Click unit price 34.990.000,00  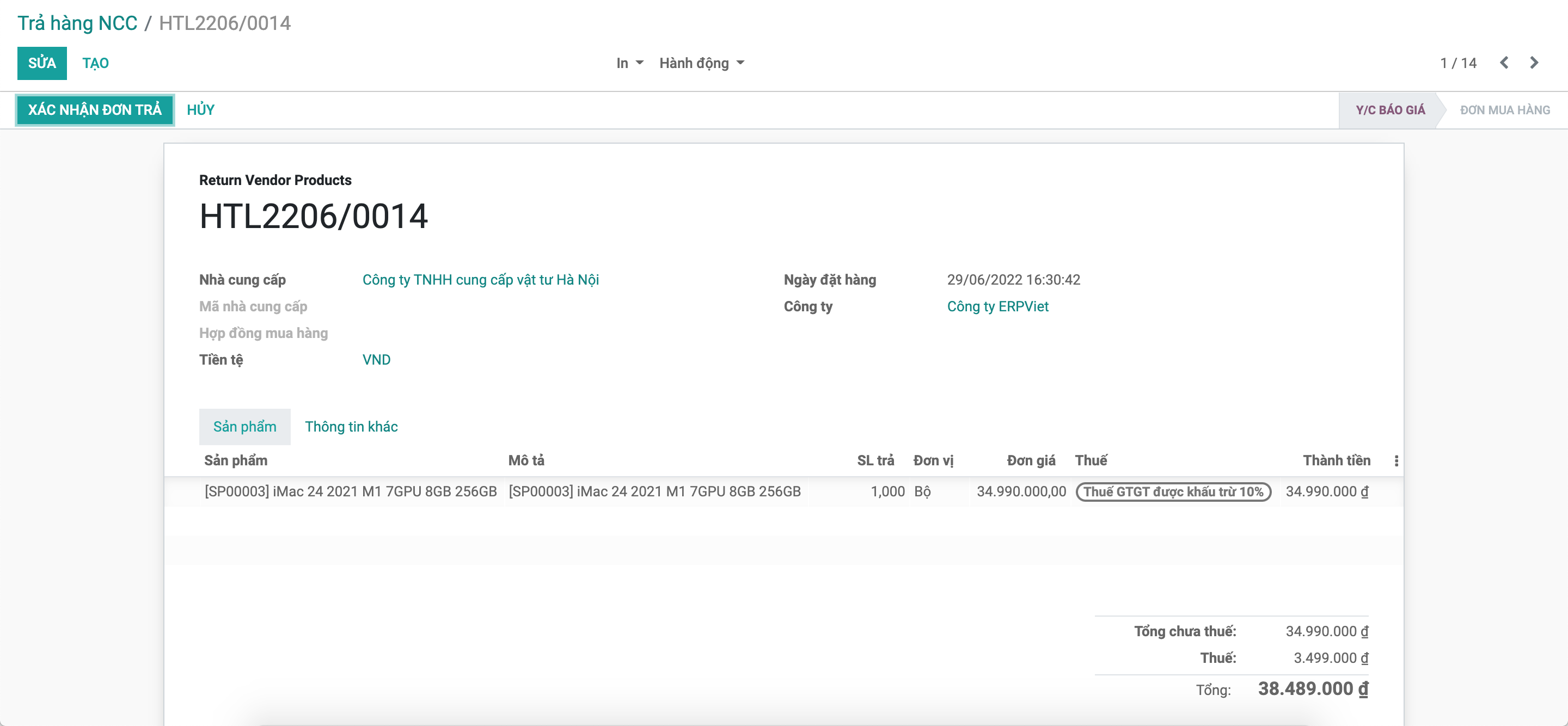click(1021, 491)
